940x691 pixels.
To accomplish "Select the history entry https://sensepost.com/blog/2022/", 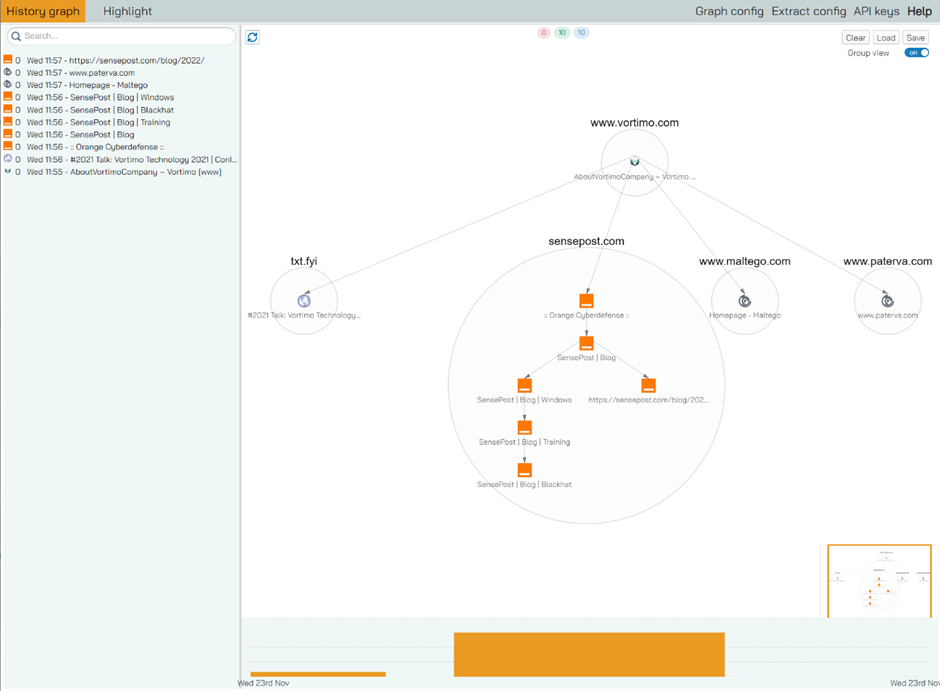I will (115, 60).
